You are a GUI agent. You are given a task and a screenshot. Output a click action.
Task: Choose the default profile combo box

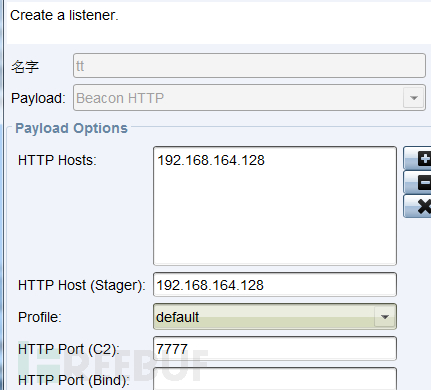click(x=275, y=317)
